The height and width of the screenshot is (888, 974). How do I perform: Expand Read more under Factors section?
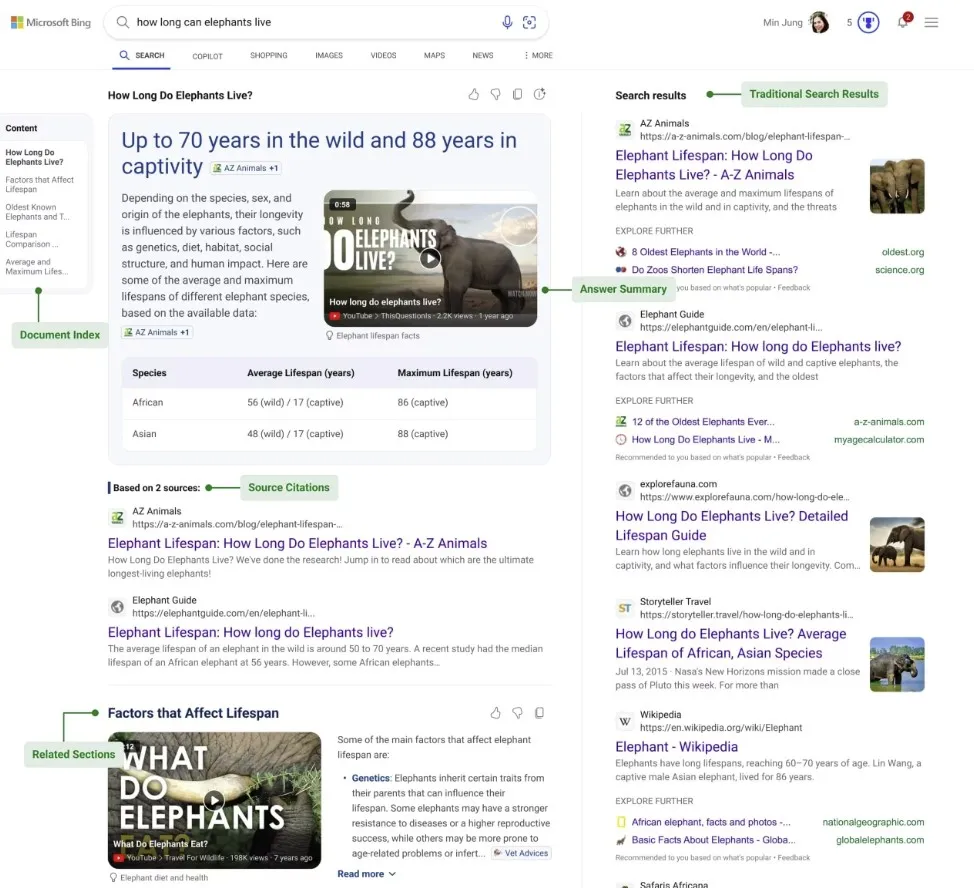click(x=366, y=874)
